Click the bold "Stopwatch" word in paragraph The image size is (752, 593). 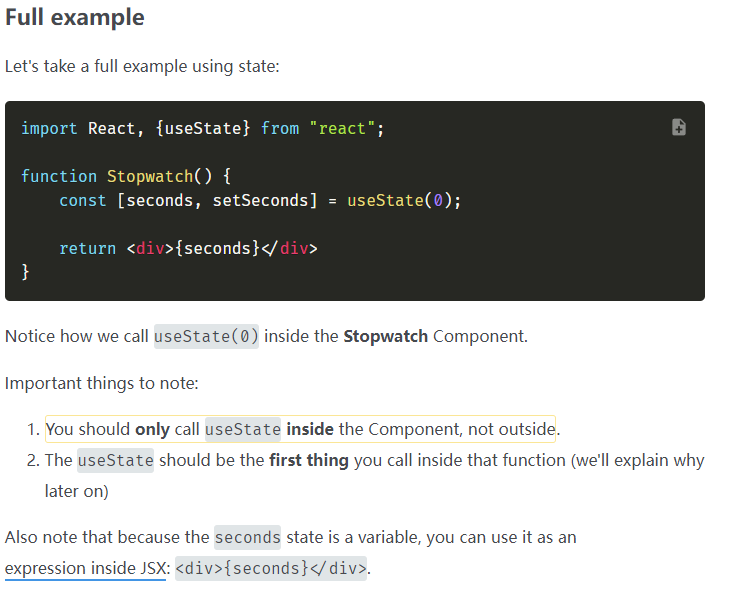point(385,336)
